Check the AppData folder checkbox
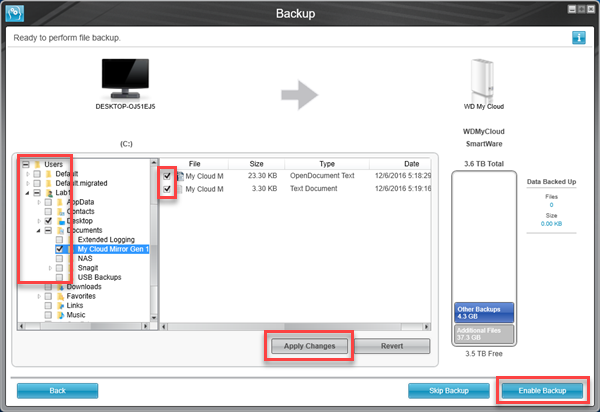 tap(48, 202)
